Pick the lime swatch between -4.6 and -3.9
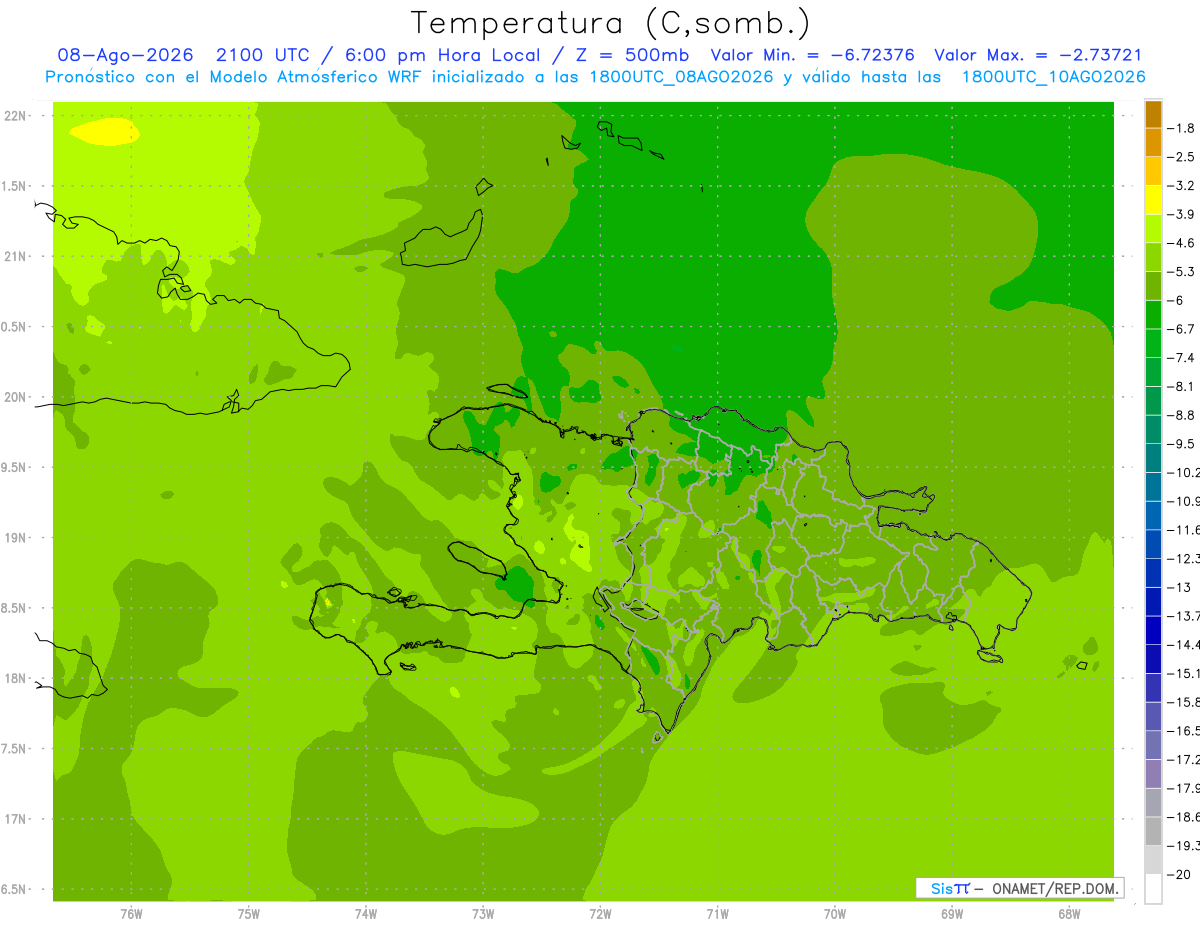Screen dimensions: 1200x927 tap(1153, 229)
